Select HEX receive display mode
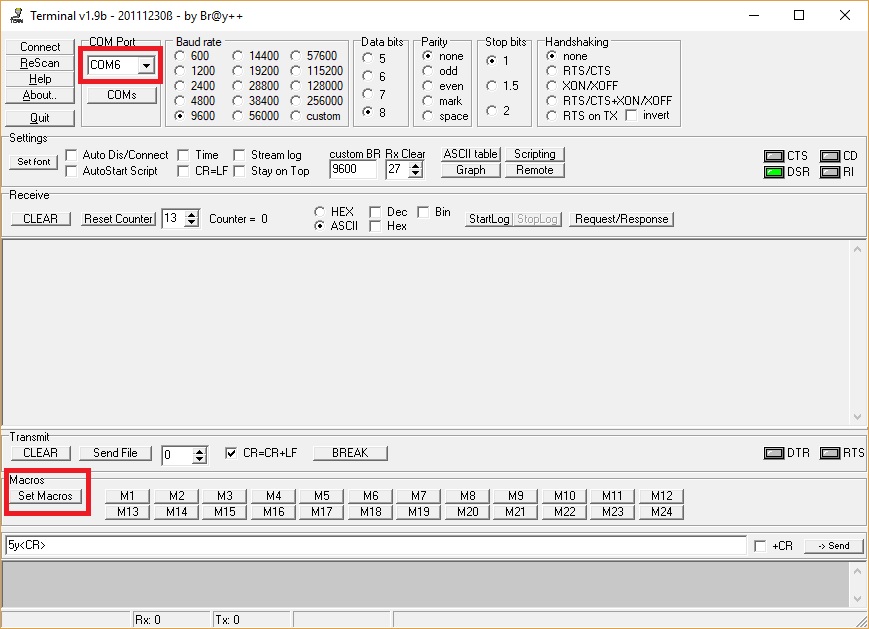 pos(319,212)
